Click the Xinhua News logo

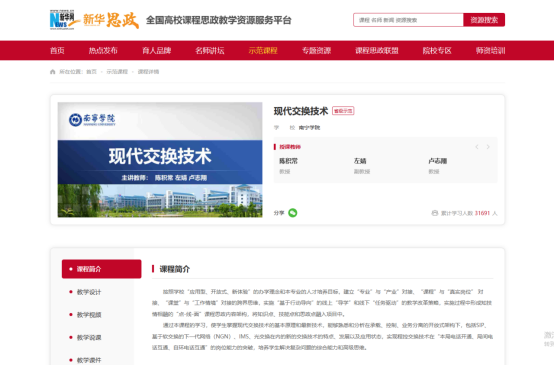[x=62, y=20]
